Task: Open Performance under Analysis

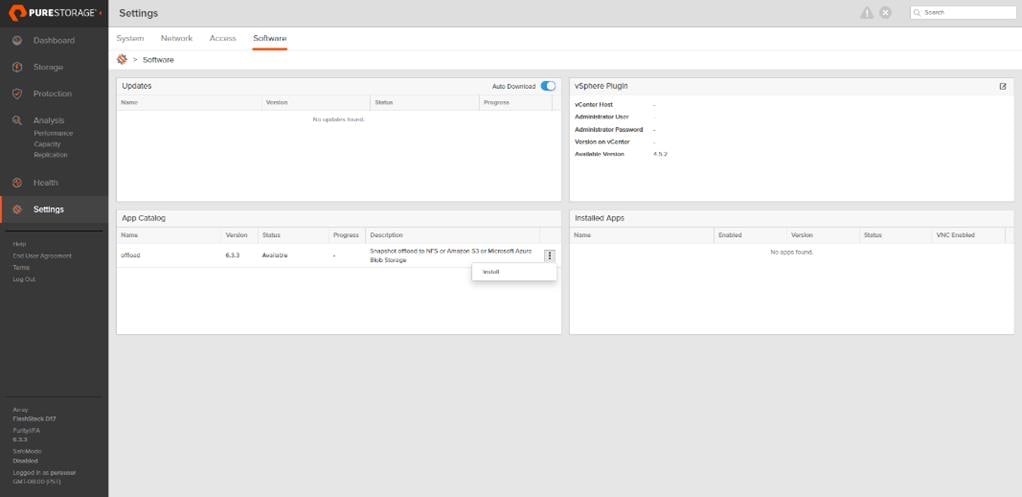Action: [x=53, y=133]
